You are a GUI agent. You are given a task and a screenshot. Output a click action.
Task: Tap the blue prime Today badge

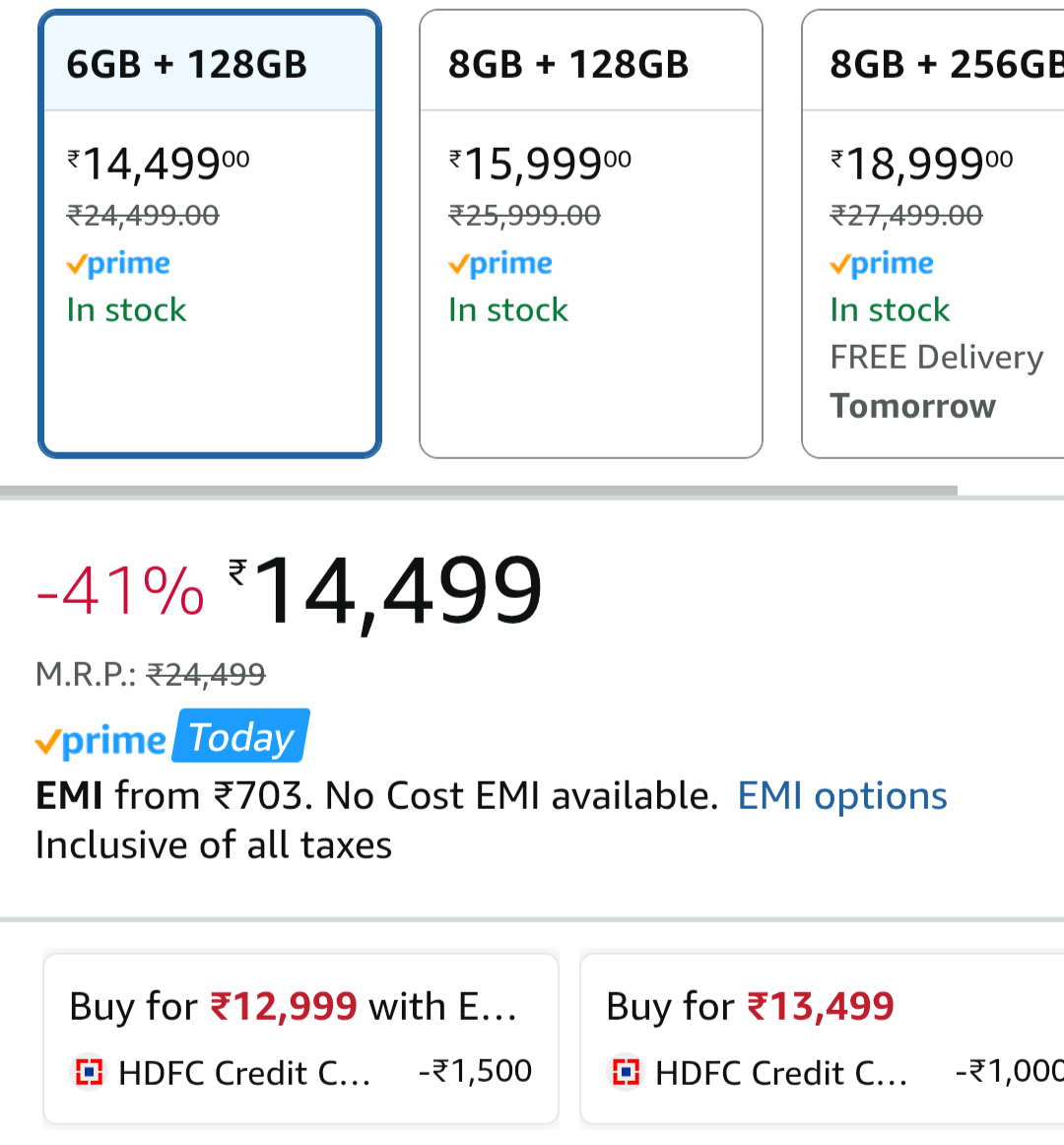[x=241, y=737]
